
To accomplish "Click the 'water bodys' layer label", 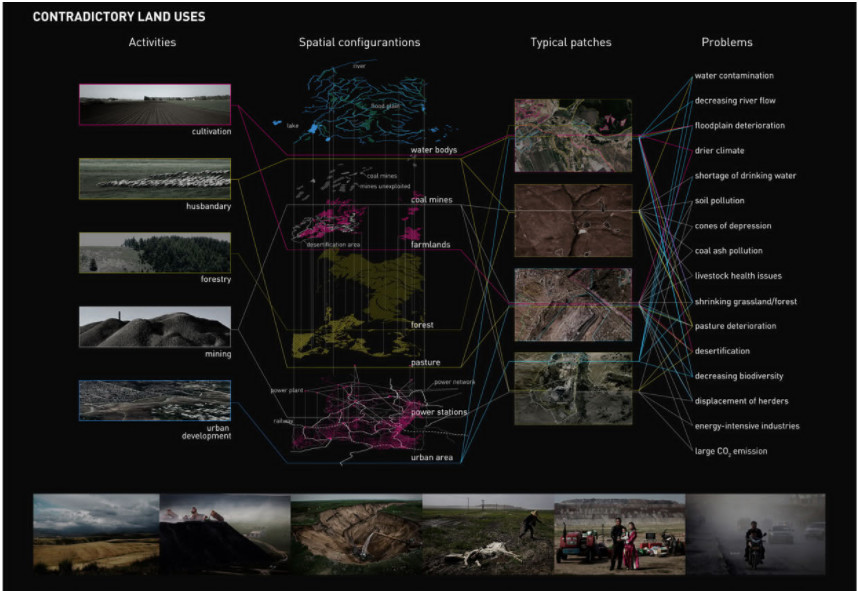I will [x=434, y=150].
